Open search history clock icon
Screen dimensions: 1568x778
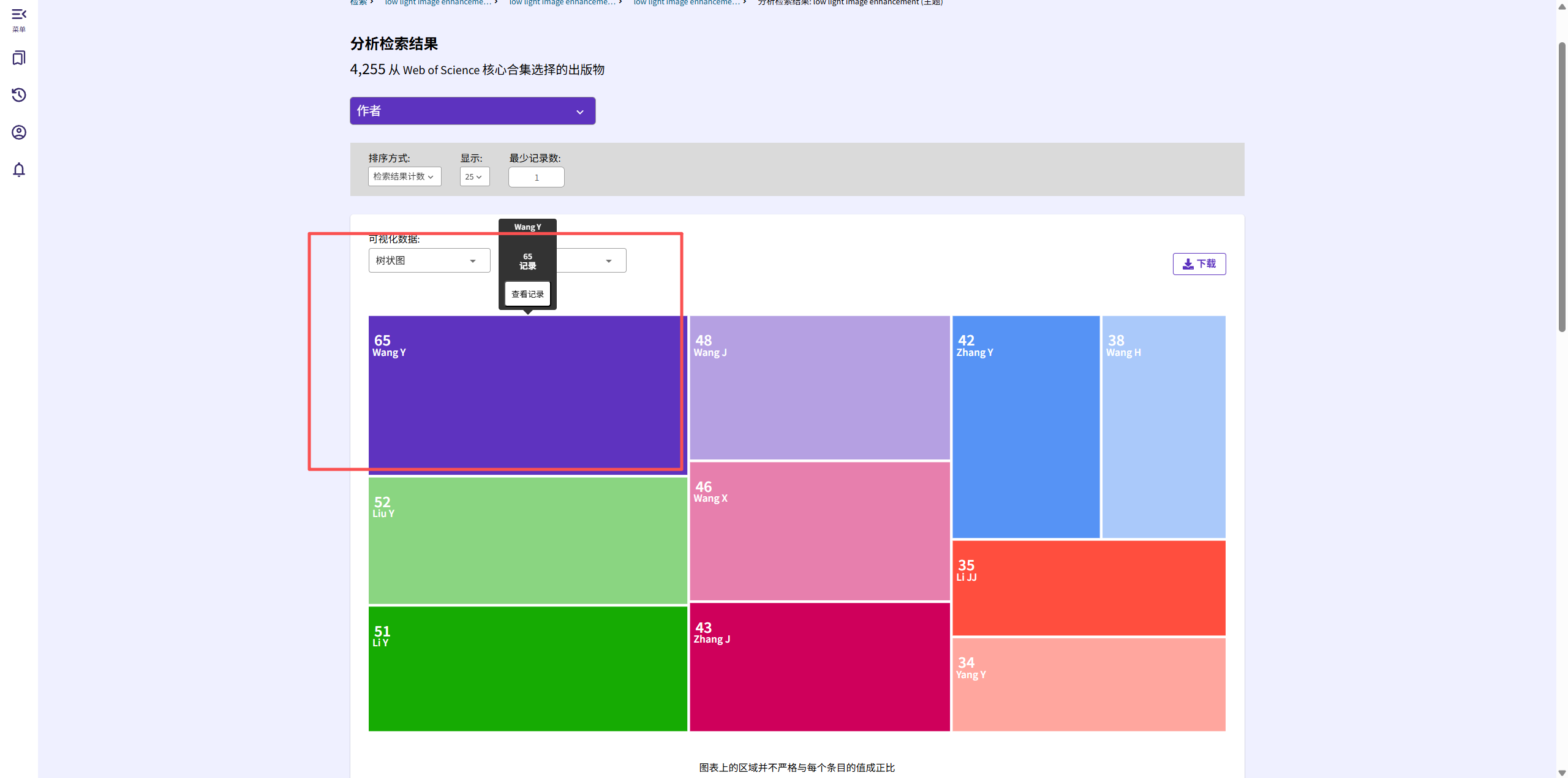pyautogui.click(x=18, y=95)
